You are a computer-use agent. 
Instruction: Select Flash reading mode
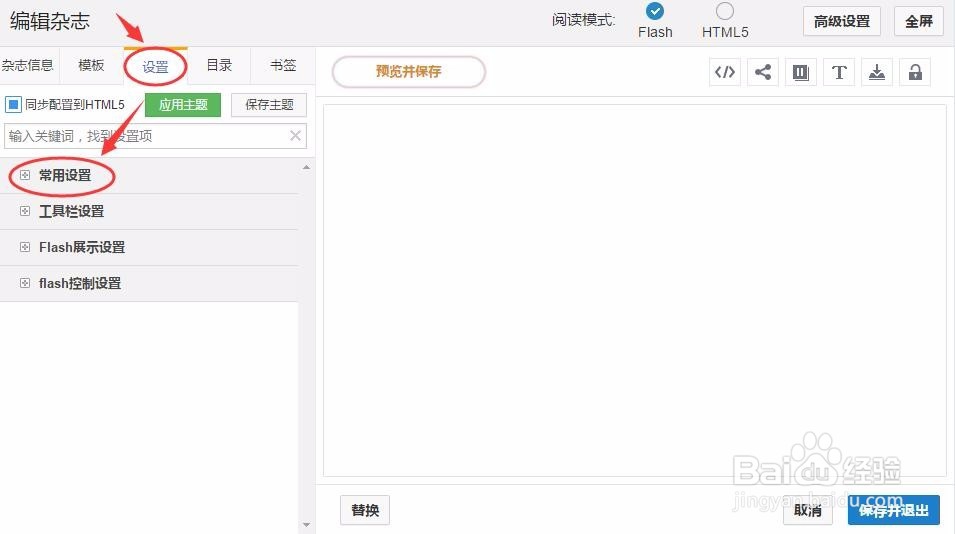click(x=655, y=11)
